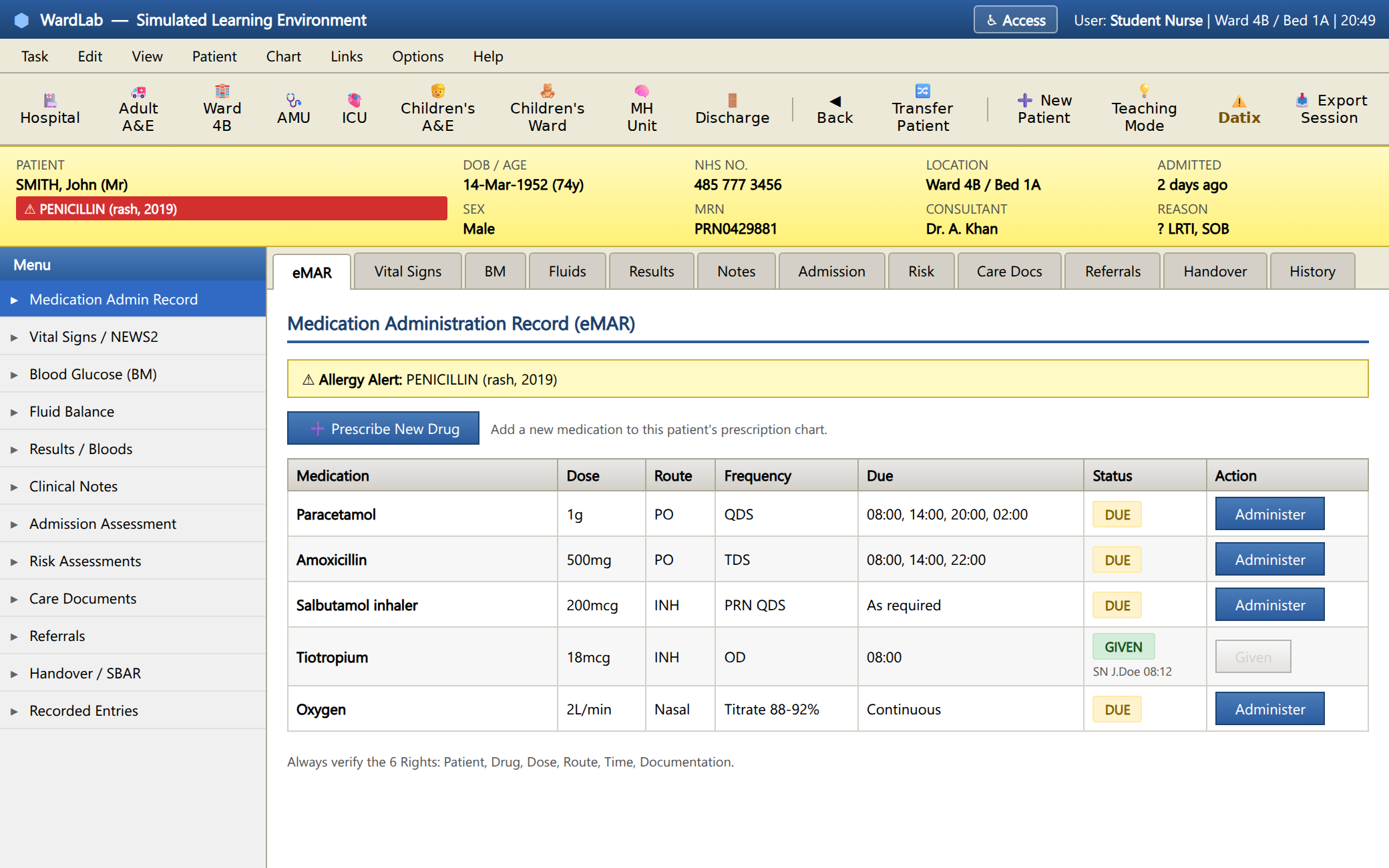Image resolution: width=1389 pixels, height=868 pixels.
Task: Open the Chart menu
Action: 284,56
